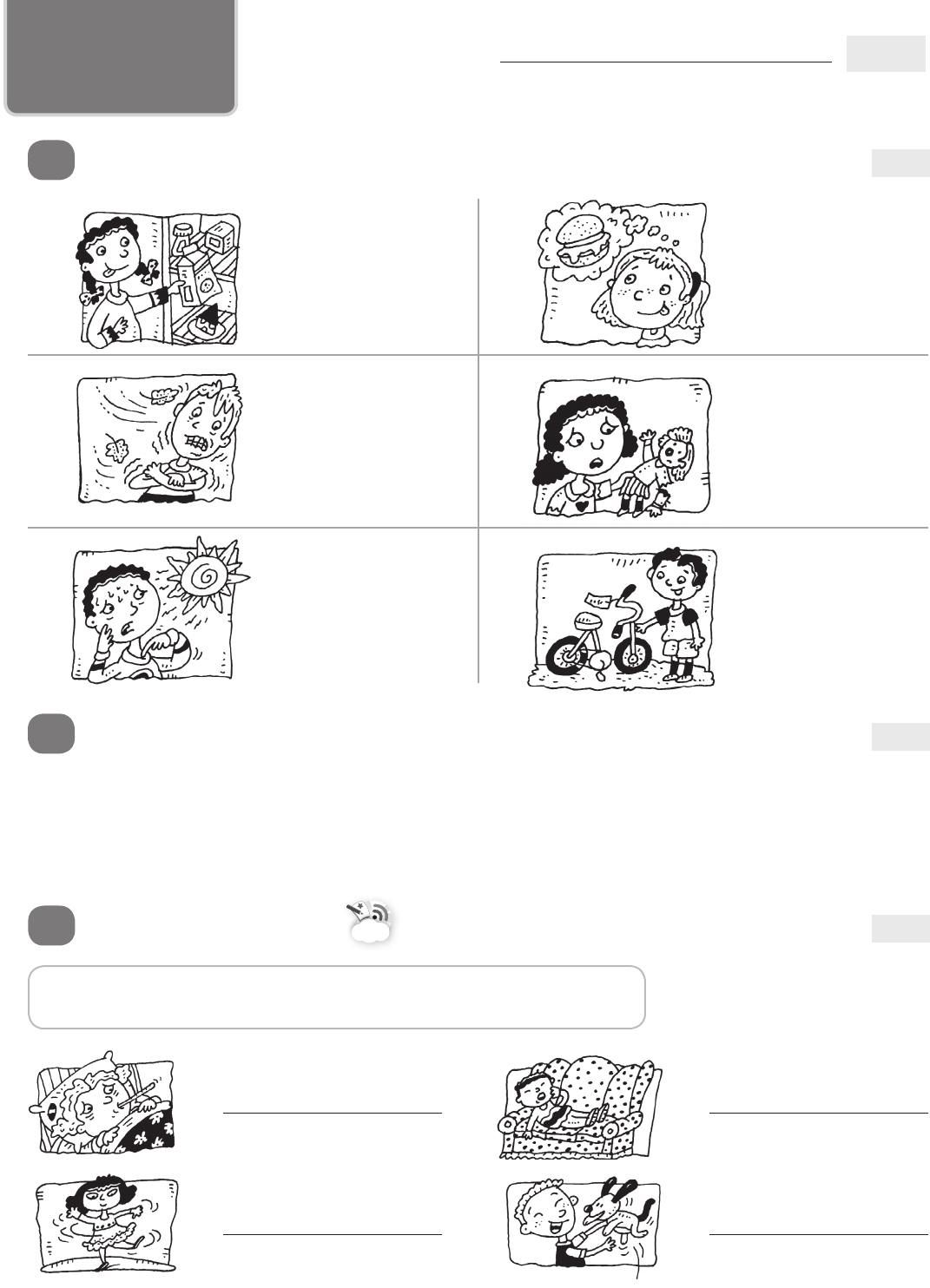The image size is (930, 1288).
Task: Select the gray circle beside the audio icon
Action: point(51,925)
